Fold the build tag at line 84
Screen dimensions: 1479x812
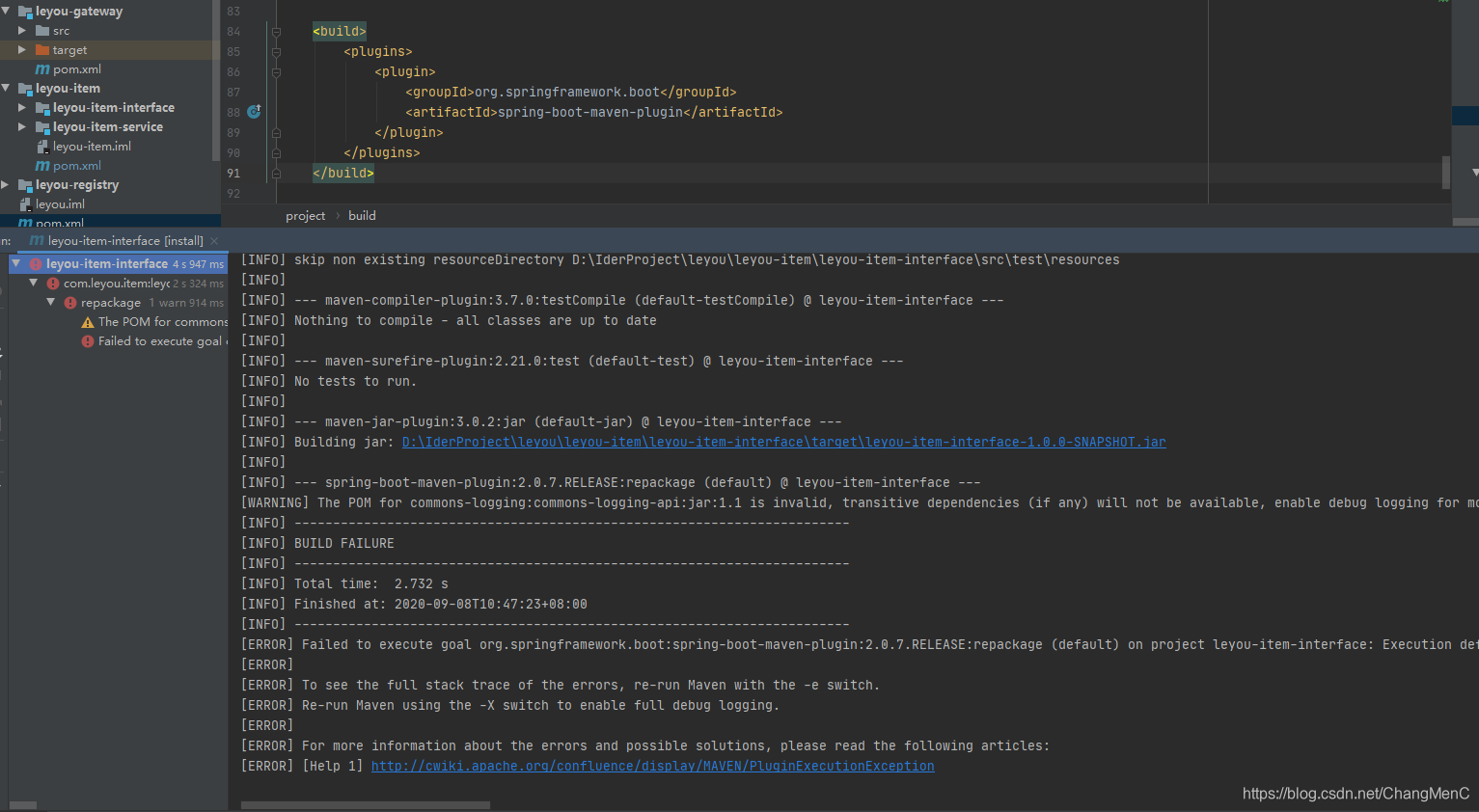click(x=276, y=32)
